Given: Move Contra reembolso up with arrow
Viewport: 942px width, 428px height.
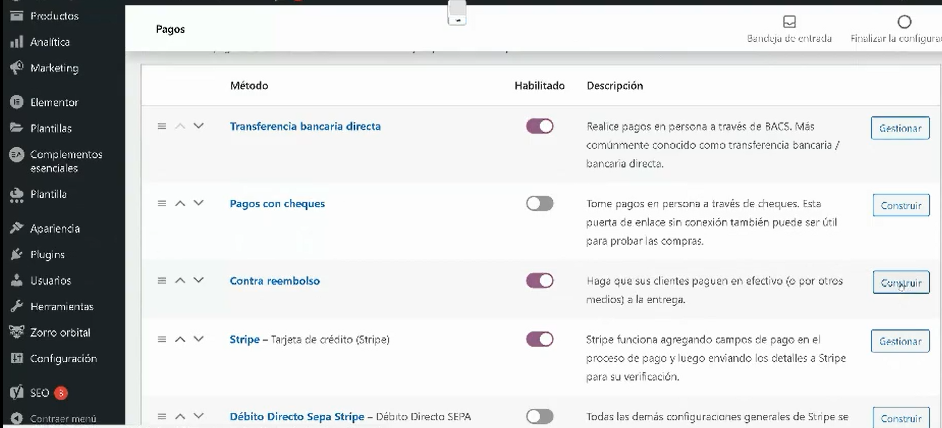Looking at the screenshot, I should pyautogui.click(x=180, y=281).
